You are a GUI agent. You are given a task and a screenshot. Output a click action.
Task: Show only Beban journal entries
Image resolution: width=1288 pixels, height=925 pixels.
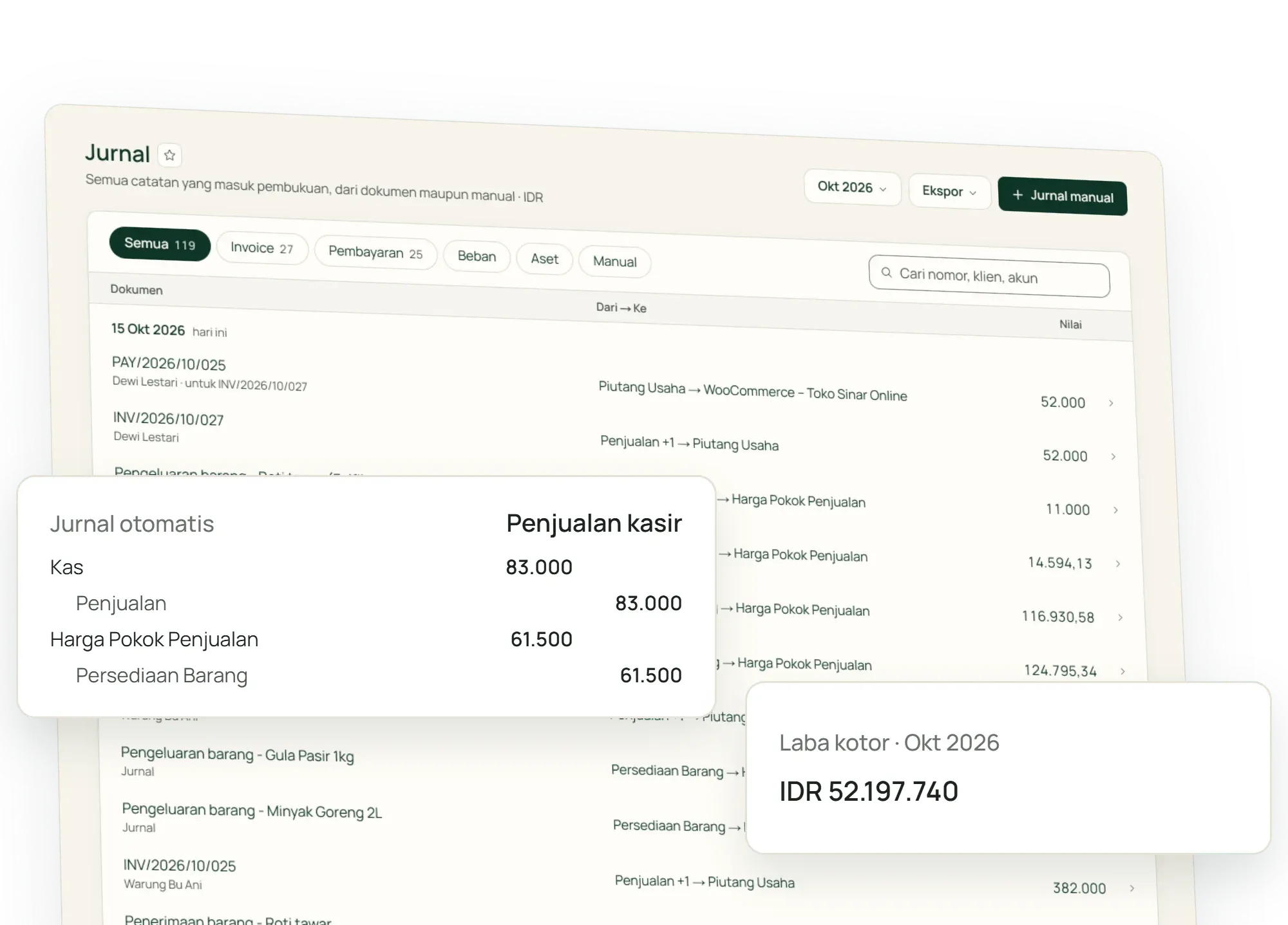click(x=477, y=256)
